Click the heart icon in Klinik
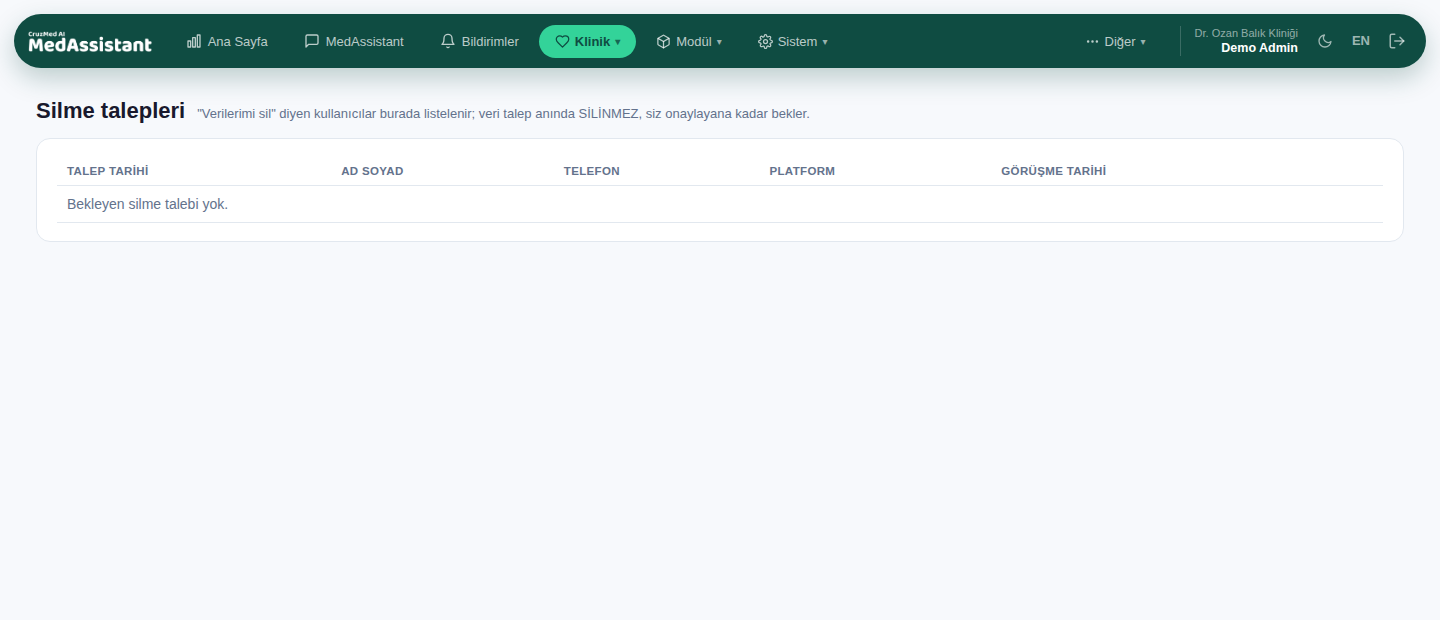Viewport: 1440px width, 620px height. click(x=562, y=42)
